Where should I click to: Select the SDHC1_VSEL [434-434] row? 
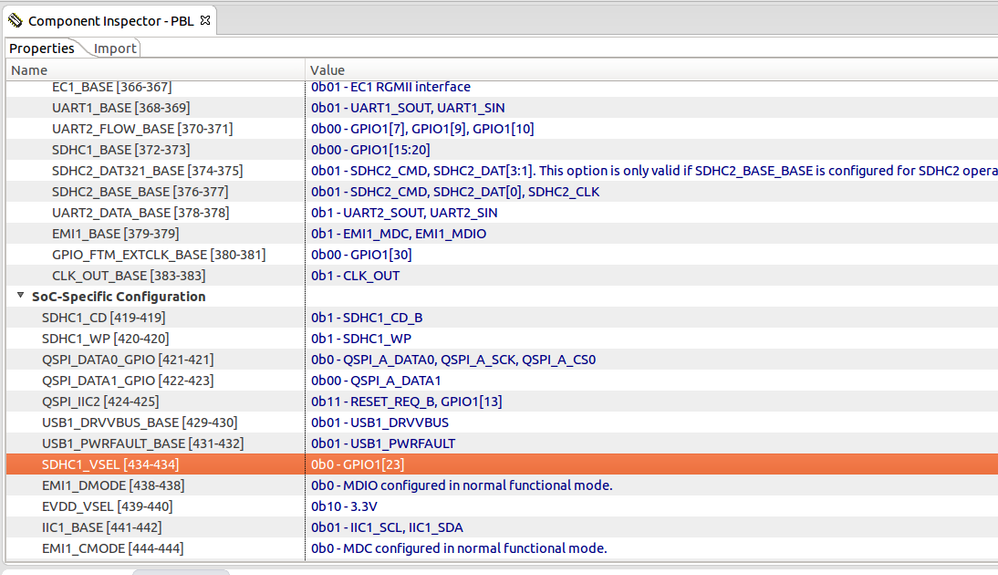(x=110, y=464)
